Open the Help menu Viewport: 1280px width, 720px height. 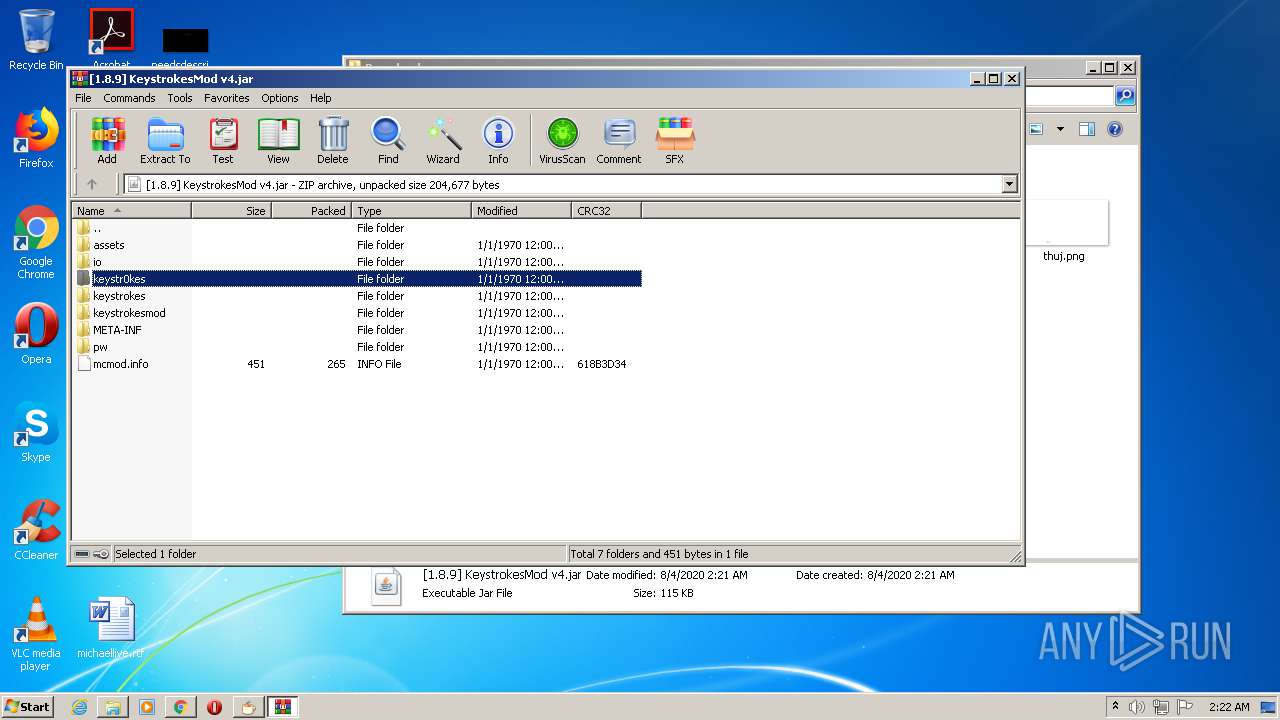(320, 98)
